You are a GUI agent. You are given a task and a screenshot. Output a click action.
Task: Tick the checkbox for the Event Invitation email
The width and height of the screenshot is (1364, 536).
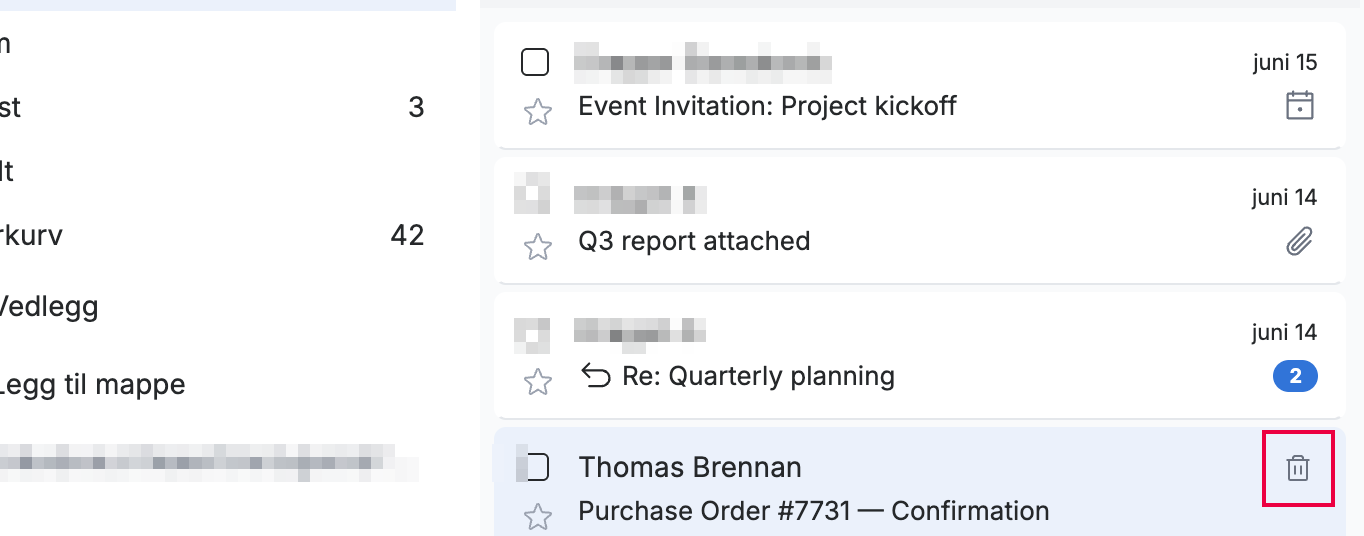[535, 63]
